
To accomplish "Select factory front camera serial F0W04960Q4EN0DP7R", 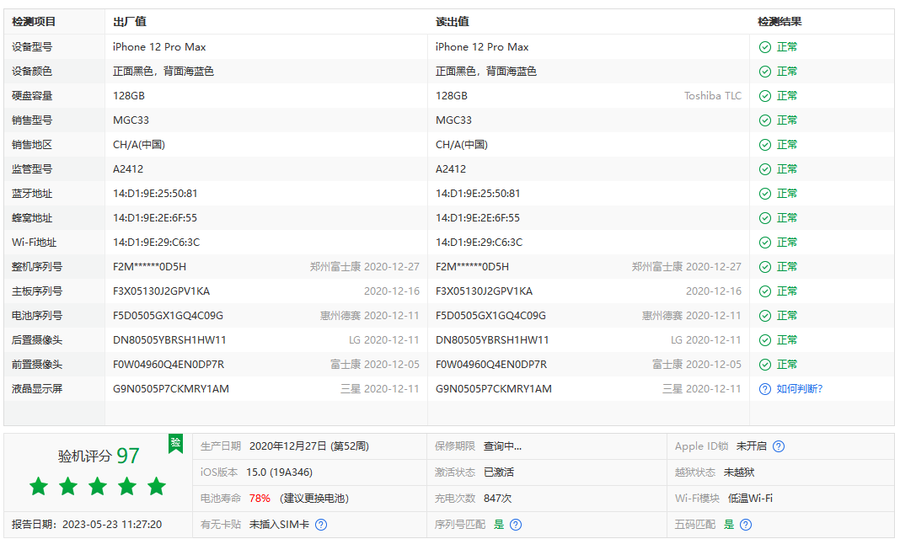I will (x=169, y=364).
